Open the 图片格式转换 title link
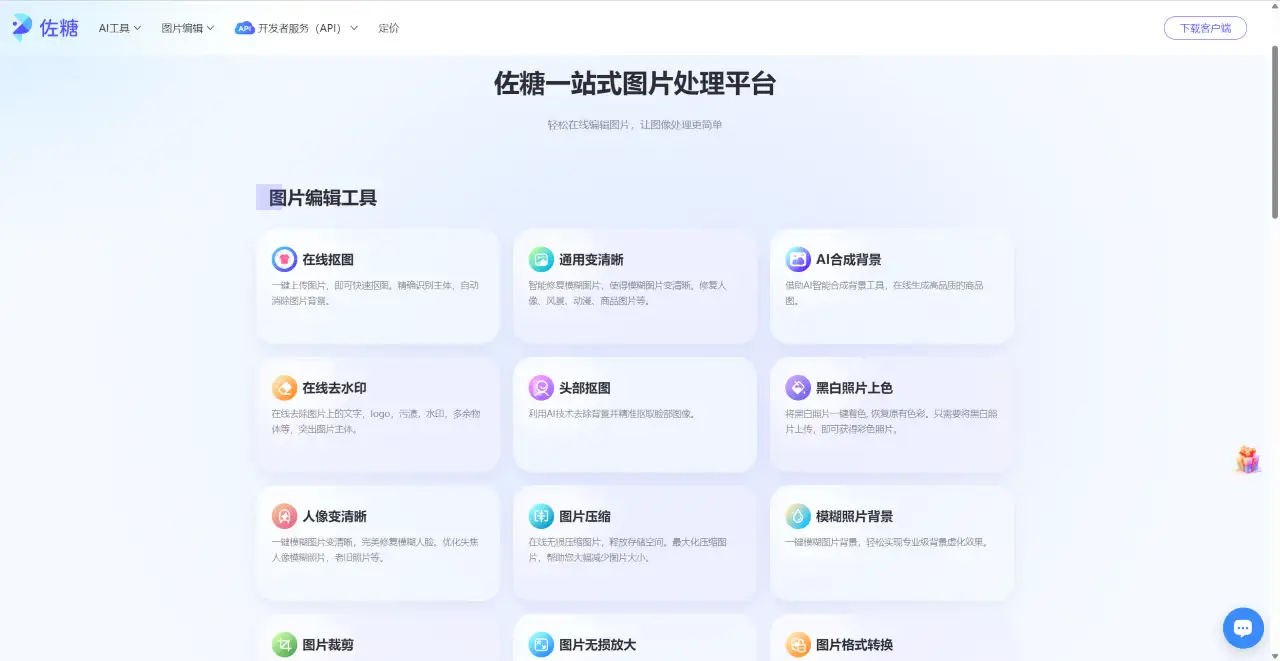Viewport: 1280px width, 661px height. [x=855, y=645]
